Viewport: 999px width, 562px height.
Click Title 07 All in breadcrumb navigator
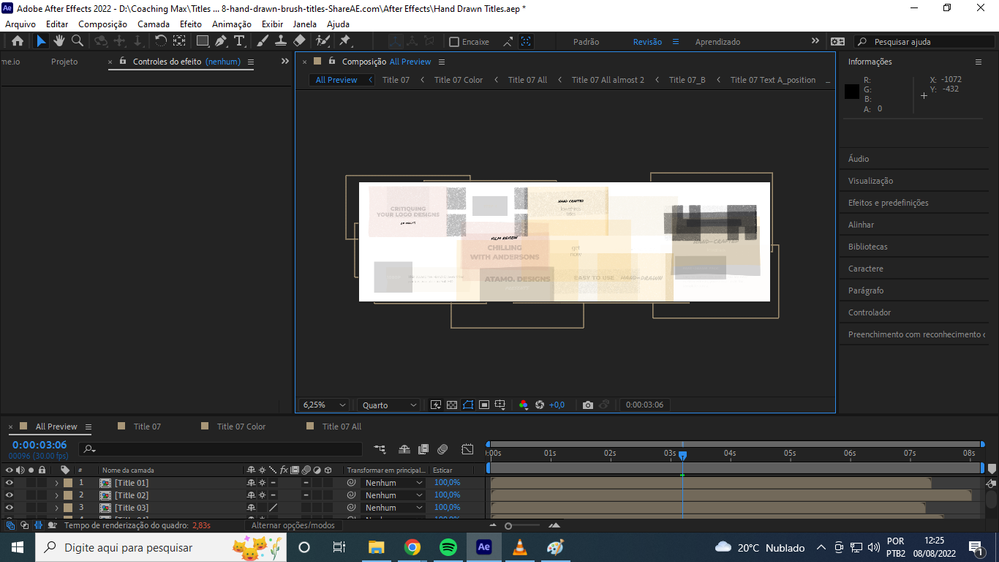527,80
